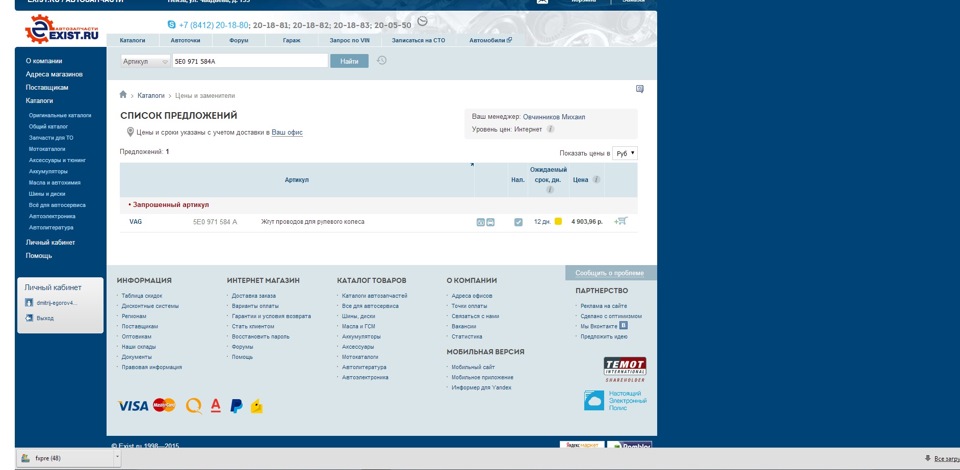The width and height of the screenshot is (960, 470).
Task: Click Выход to log out
Action: coord(45,318)
